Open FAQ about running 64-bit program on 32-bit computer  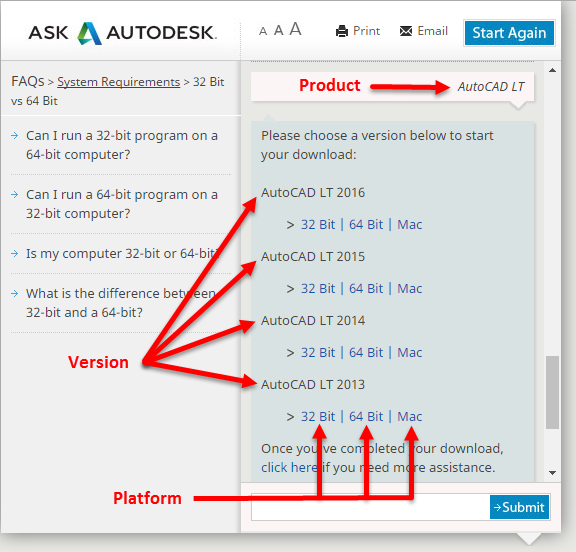122,204
